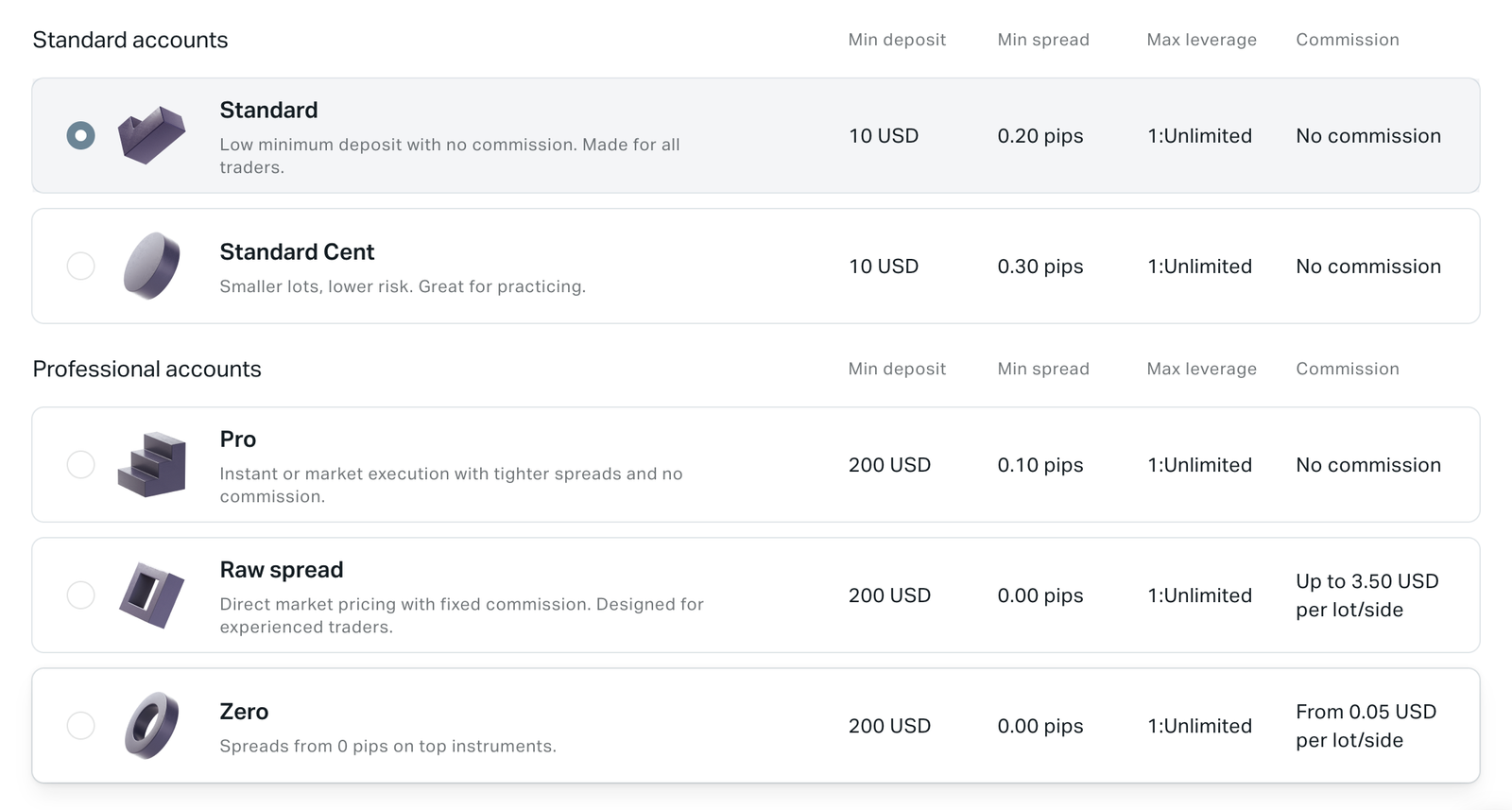Viewport: 1512px width, 810px height.
Task: Select the Zero account radio button
Action: [81, 725]
